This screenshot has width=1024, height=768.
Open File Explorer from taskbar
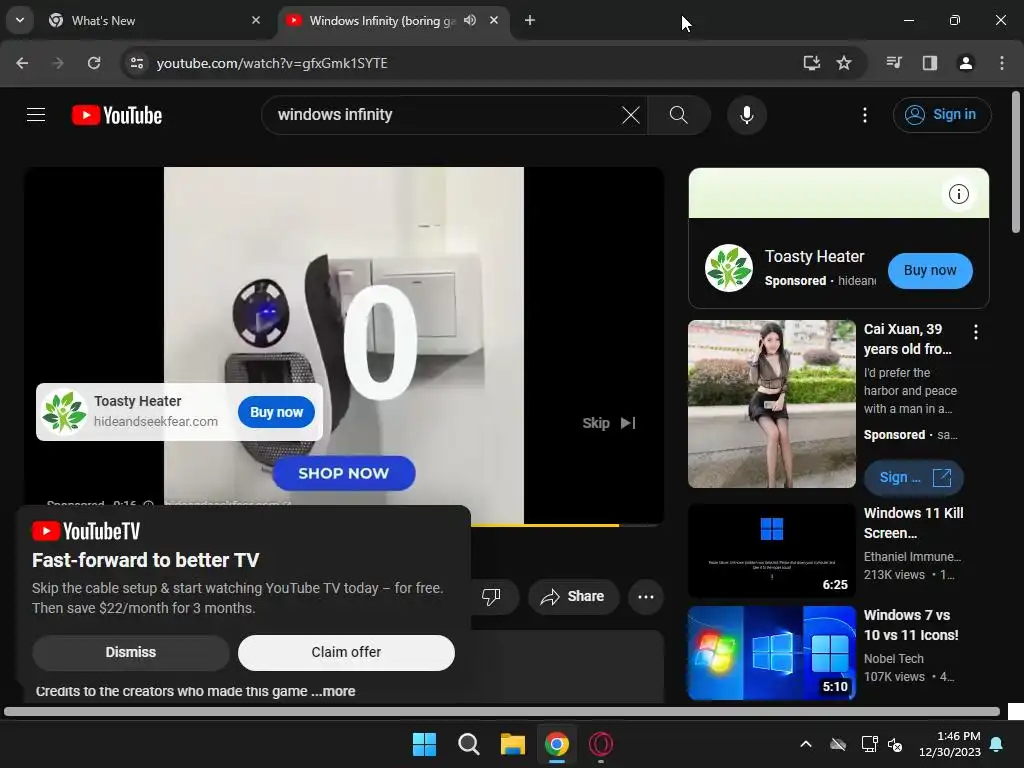[x=513, y=744]
